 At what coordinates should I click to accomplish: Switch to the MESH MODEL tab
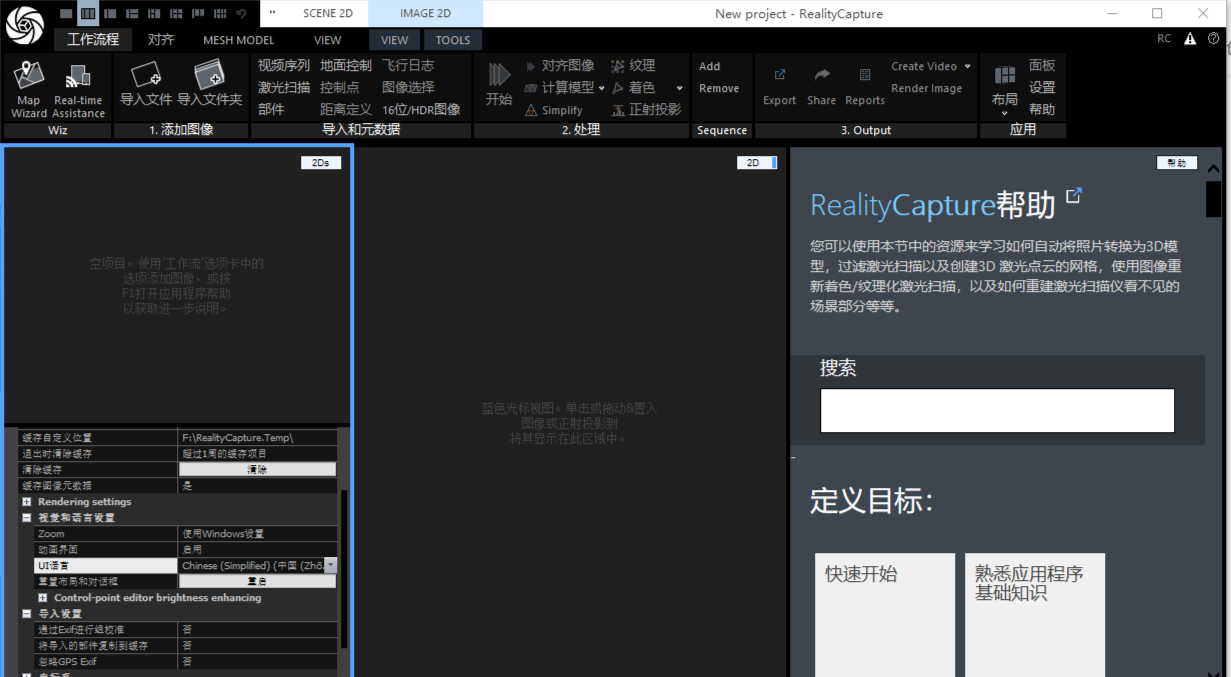pos(238,40)
